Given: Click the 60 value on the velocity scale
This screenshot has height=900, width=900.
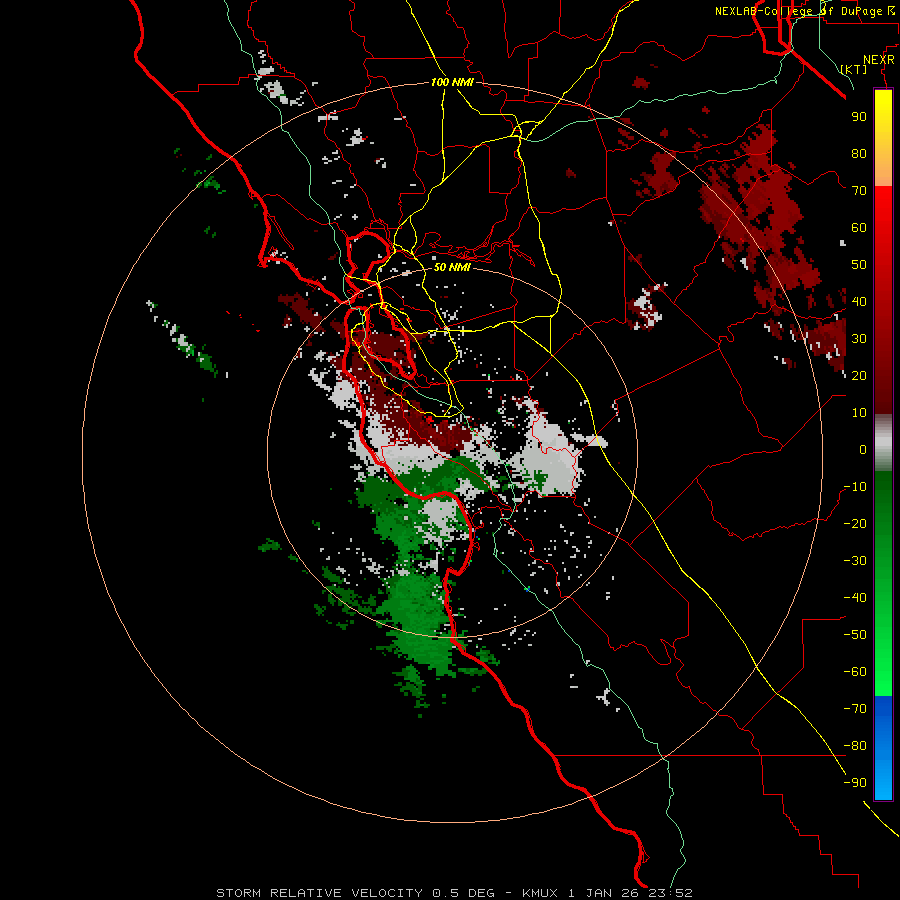Looking at the screenshot, I should coord(859,228).
